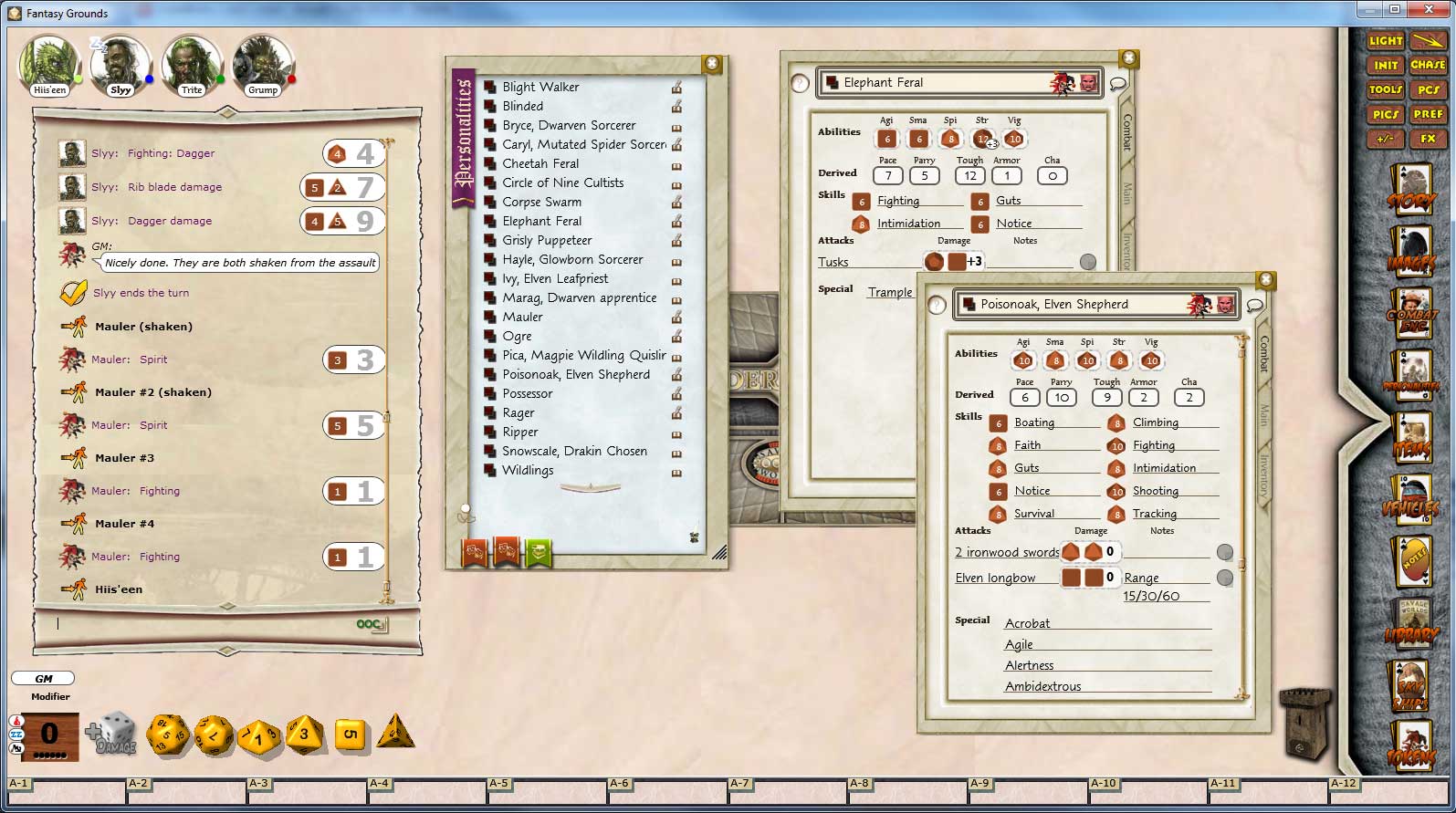Pick up the d20 die
Viewport: 1456px width, 813px height.
[168, 735]
